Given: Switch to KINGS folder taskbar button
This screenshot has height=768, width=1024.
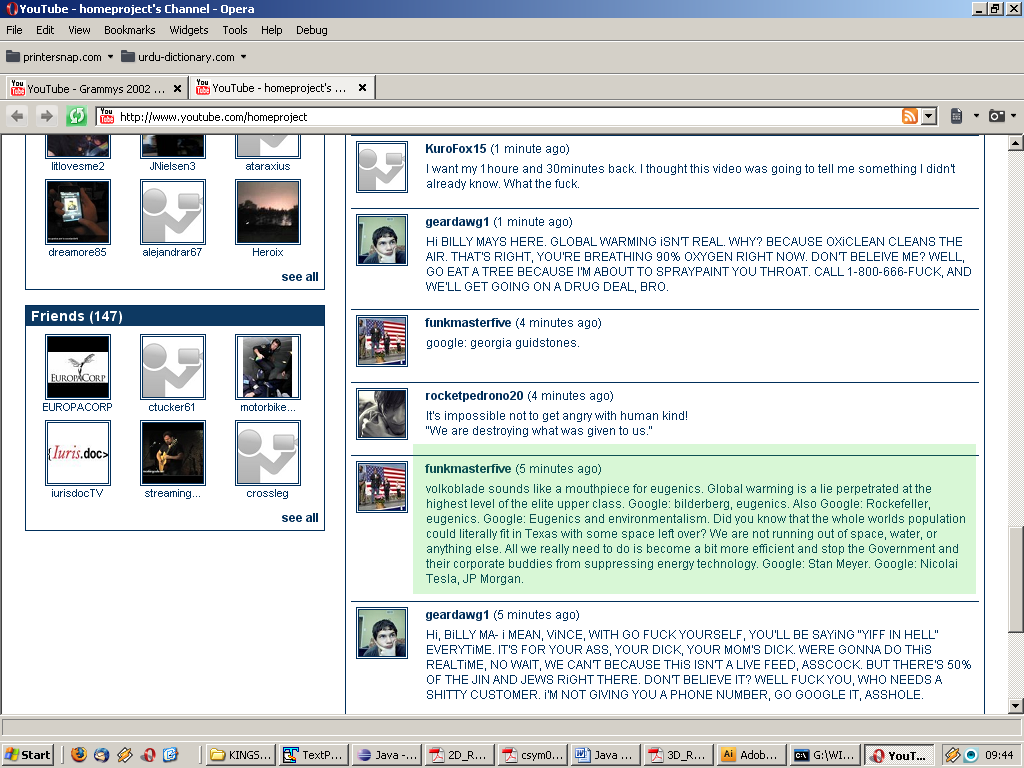Looking at the screenshot, I should pos(241,755).
